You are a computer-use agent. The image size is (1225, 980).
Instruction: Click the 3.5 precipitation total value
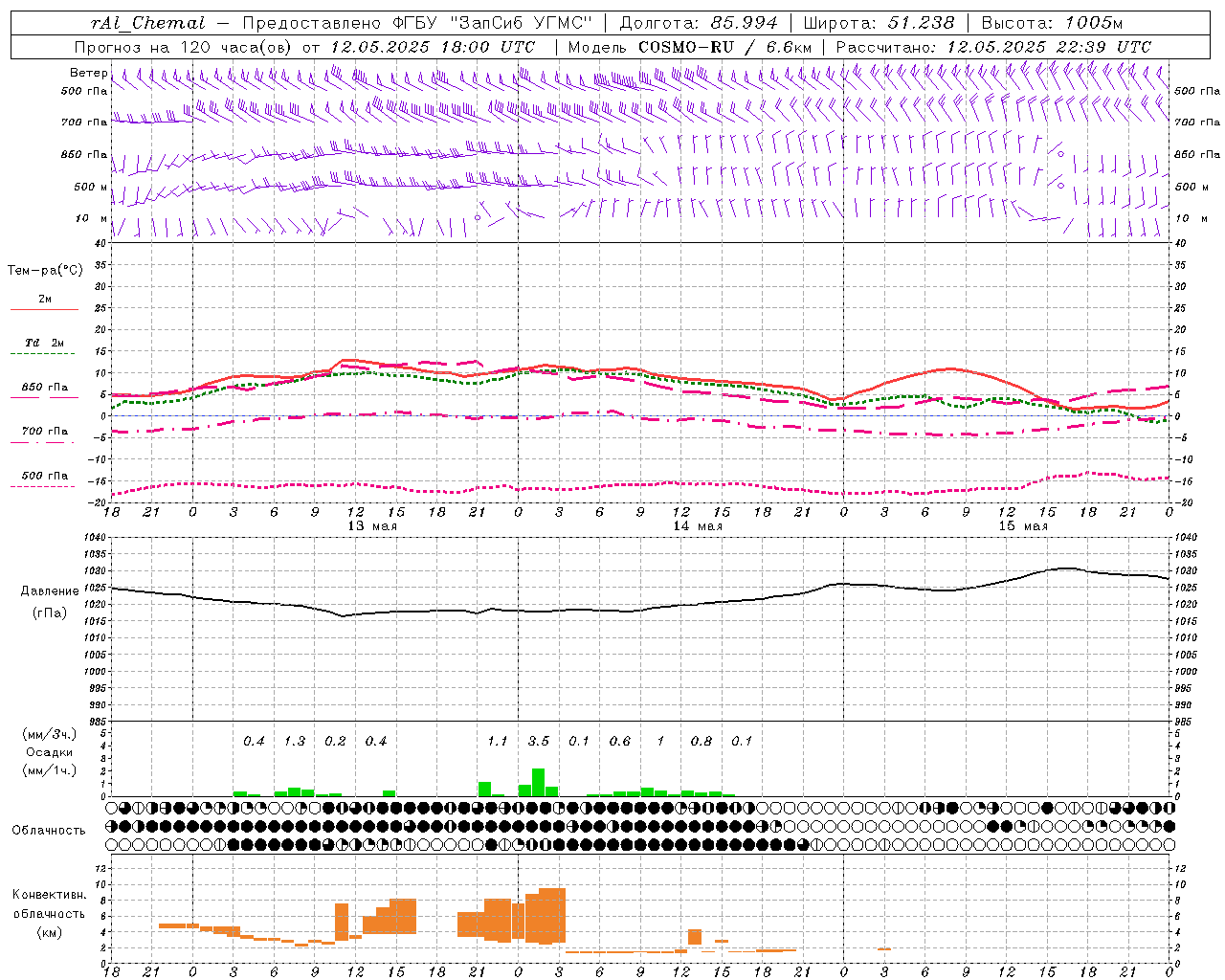click(539, 742)
